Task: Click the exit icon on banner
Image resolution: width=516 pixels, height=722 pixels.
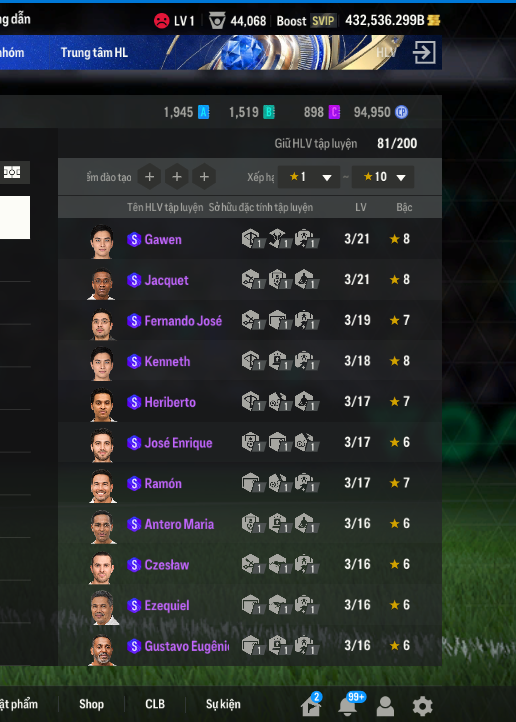Action: pos(423,52)
